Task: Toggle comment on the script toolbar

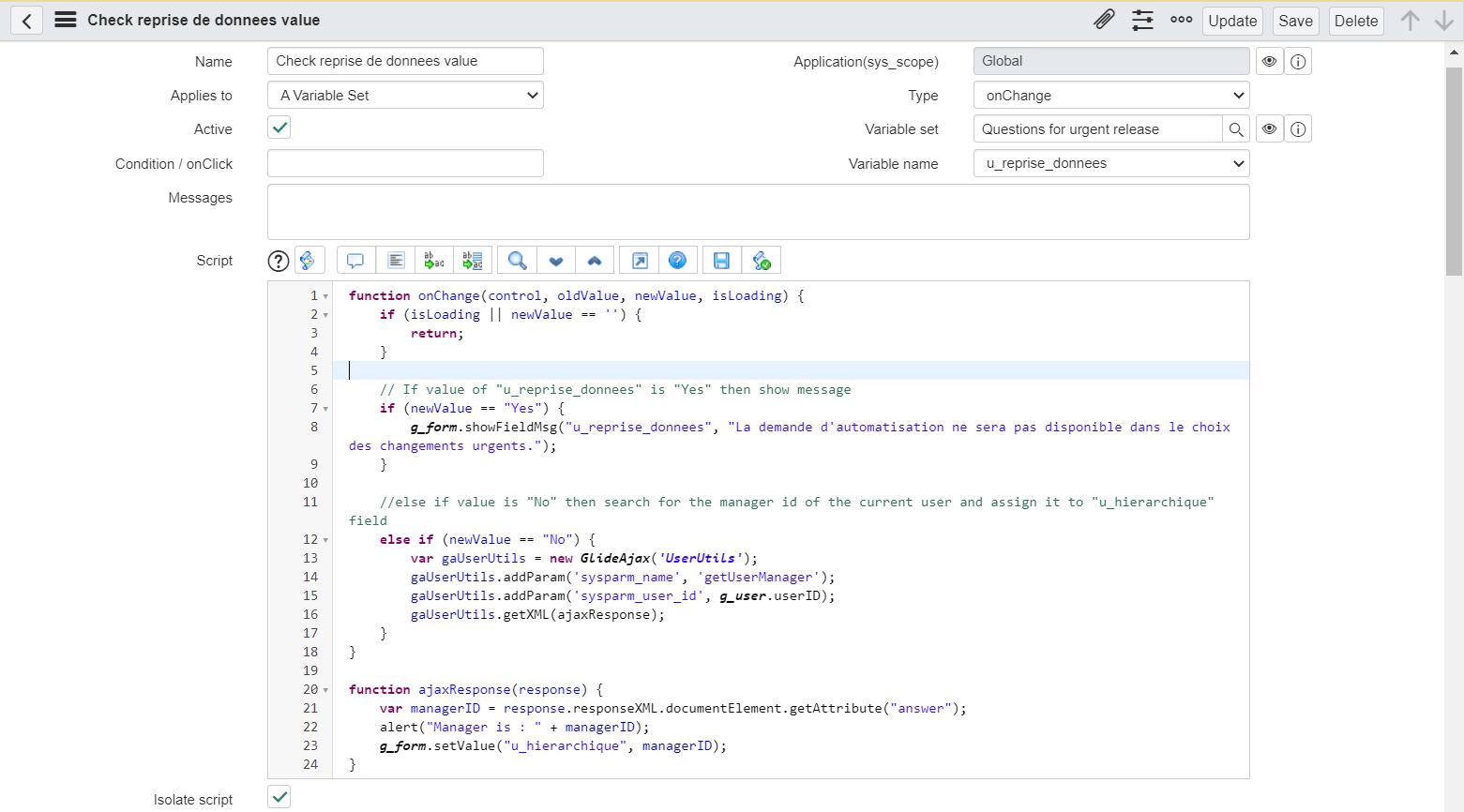Action: click(x=355, y=261)
